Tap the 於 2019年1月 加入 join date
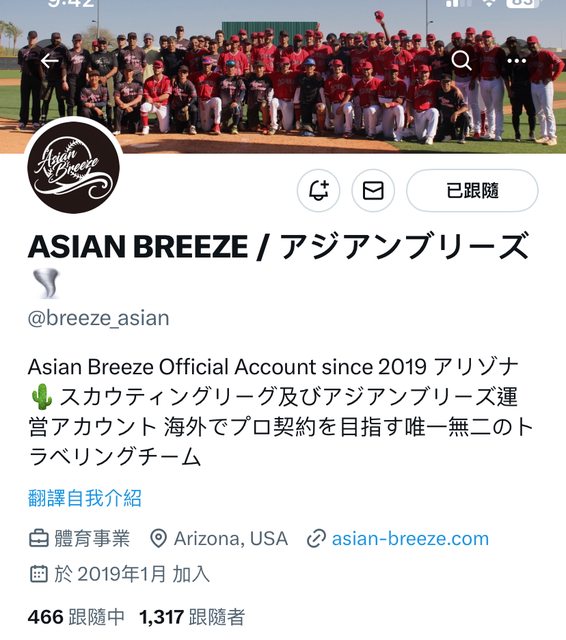The width and height of the screenshot is (566, 640). tap(132, 574)
